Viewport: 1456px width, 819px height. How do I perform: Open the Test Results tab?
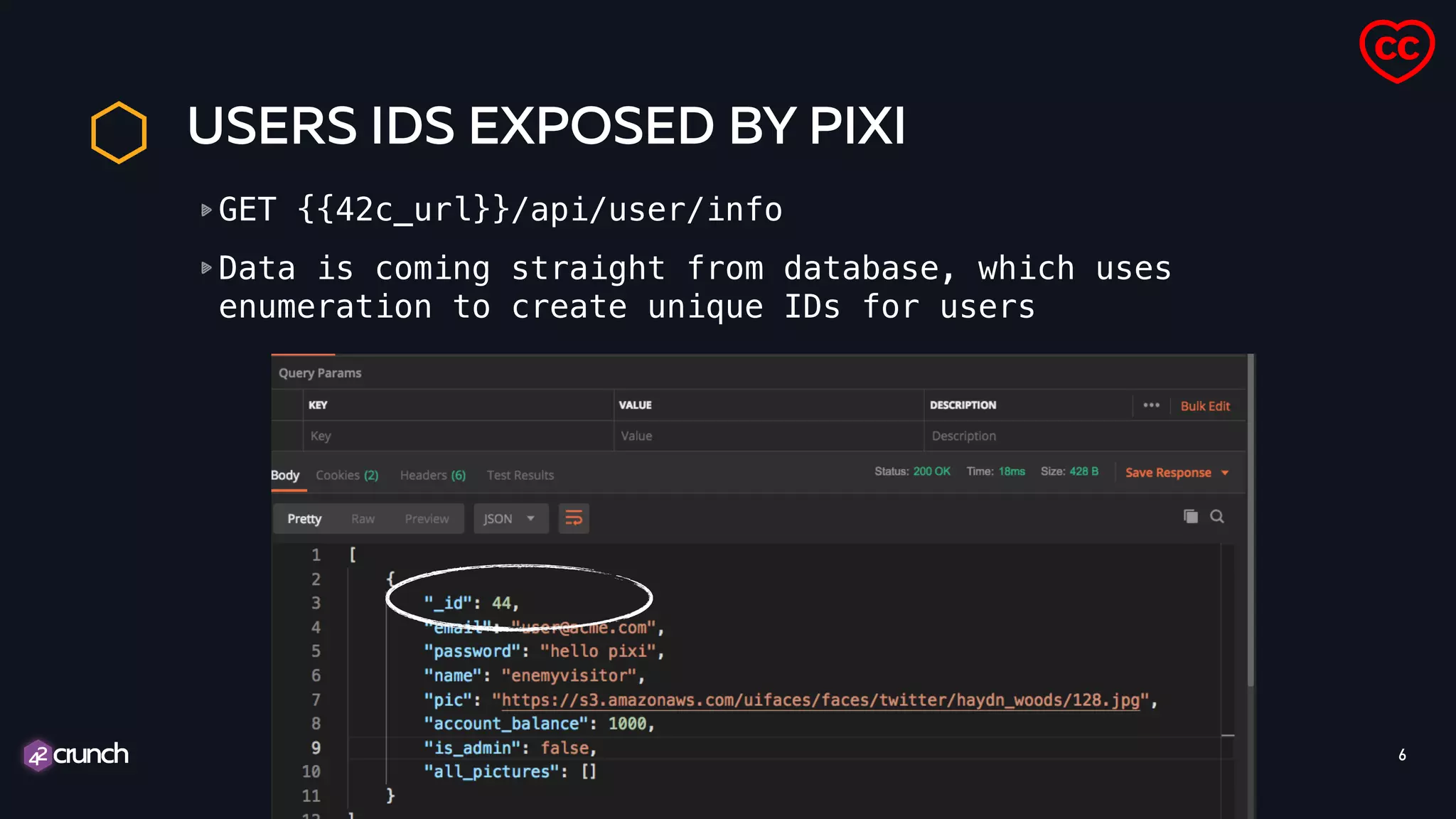coord(520,475)
